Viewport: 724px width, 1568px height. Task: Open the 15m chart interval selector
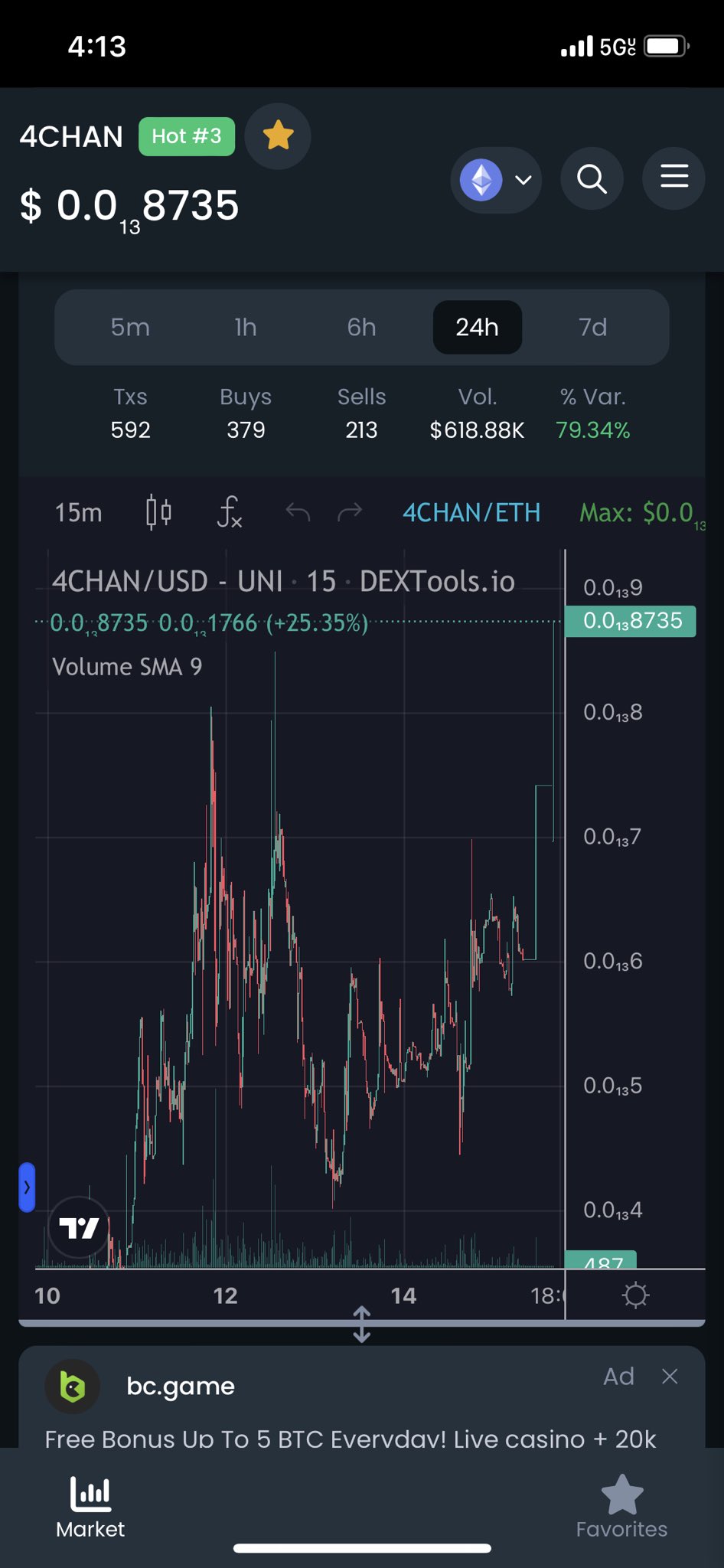78,512
